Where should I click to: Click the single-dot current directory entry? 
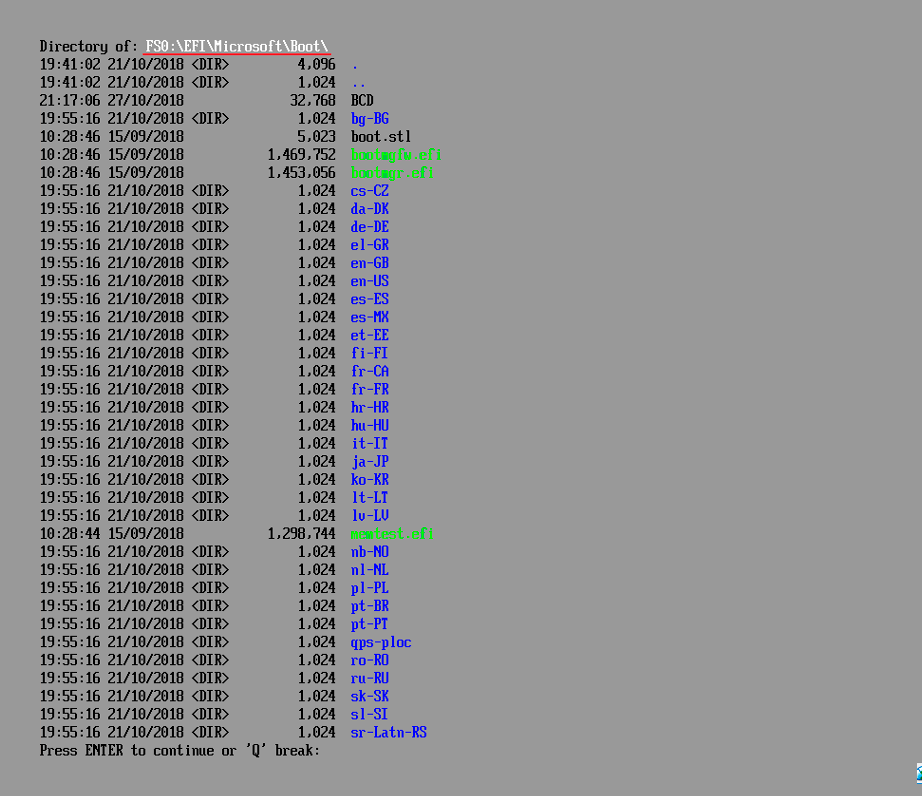click(x=355, y=68)
